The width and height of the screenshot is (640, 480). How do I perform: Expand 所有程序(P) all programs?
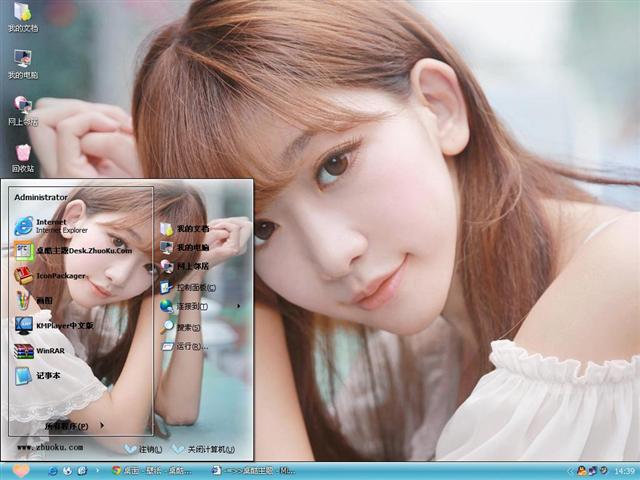[74, 426]
